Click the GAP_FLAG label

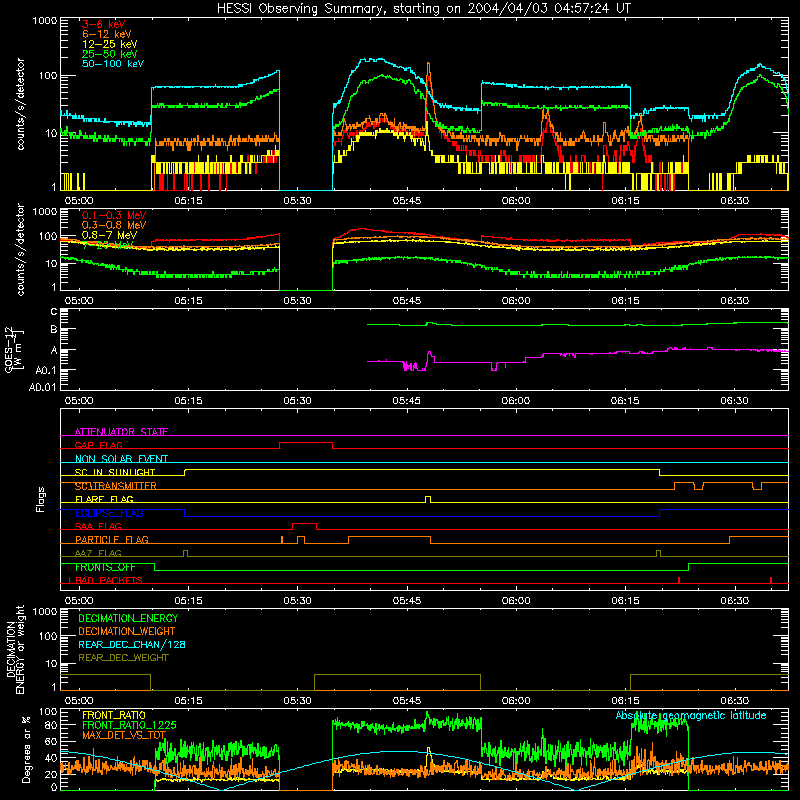98,445
